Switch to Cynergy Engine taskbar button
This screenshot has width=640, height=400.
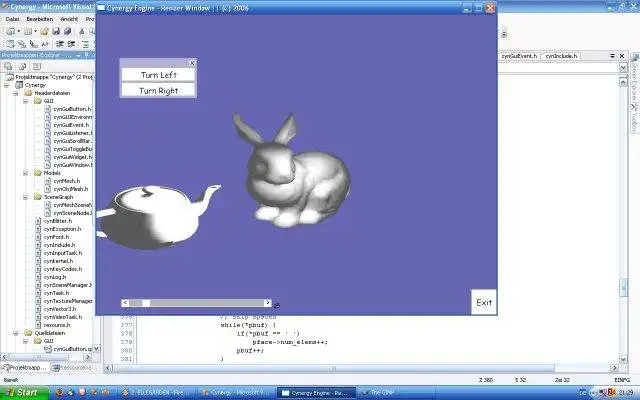pyautogui.click(x=317, y=393)
